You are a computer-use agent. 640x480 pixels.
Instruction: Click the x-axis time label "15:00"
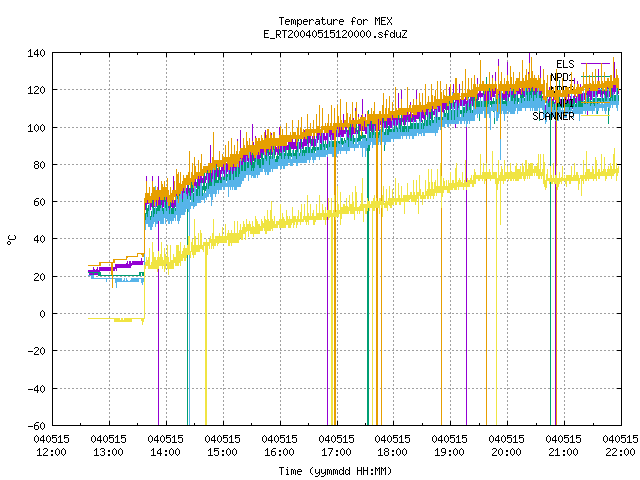[222, 452]
